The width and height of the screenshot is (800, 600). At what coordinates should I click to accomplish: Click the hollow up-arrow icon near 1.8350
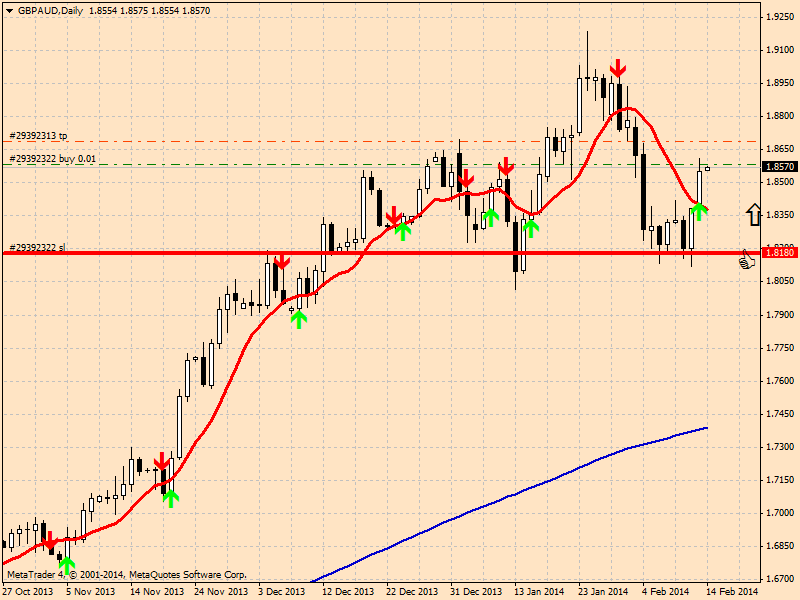coord(754,214)
